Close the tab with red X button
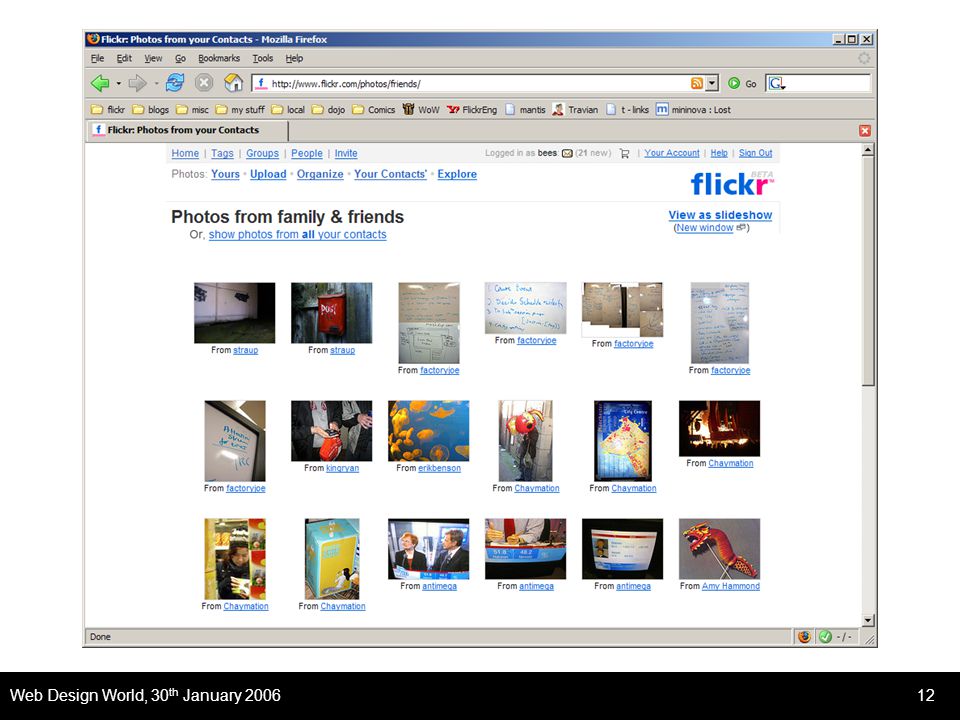This screenshot has width=960, height=720. (864, 130)
